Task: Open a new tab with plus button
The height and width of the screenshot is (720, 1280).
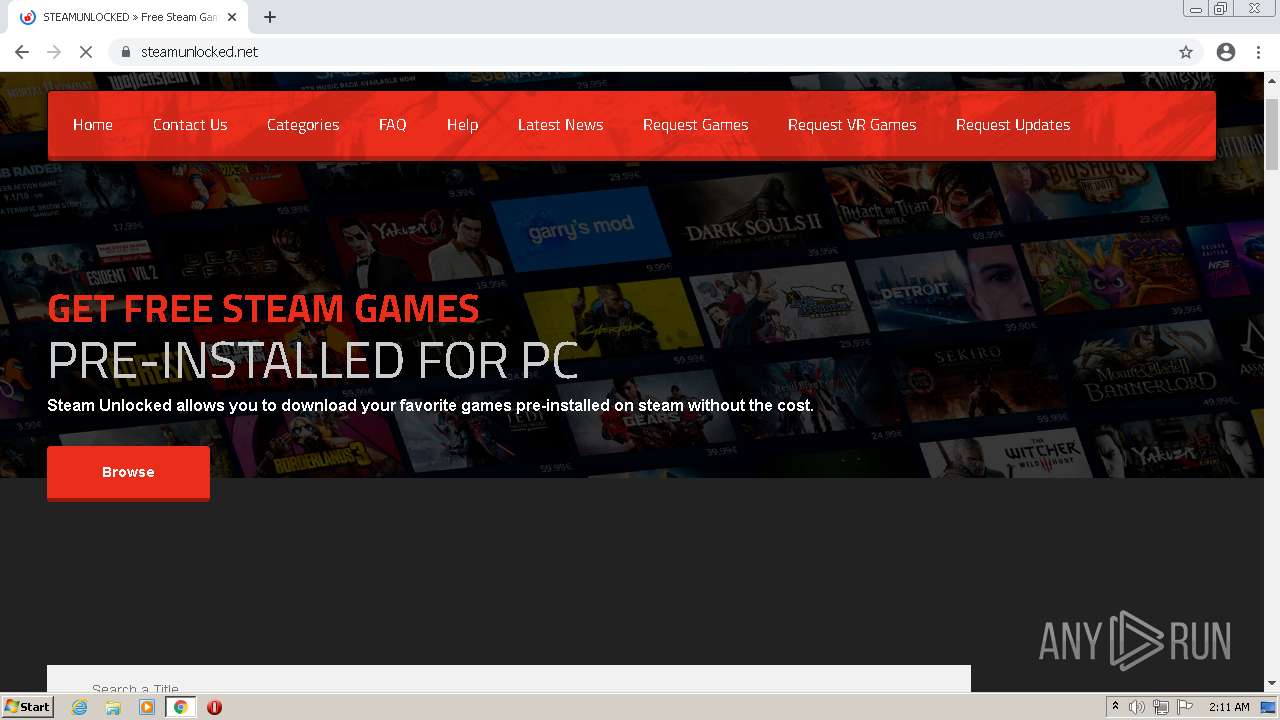Action: [270, 17]
